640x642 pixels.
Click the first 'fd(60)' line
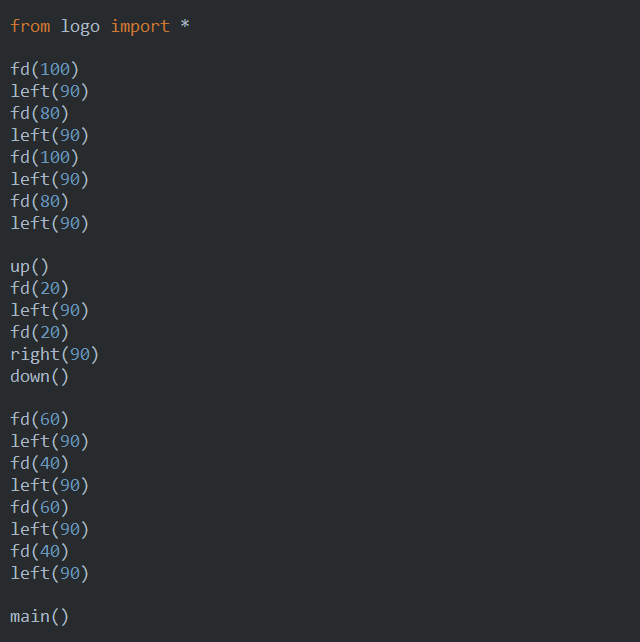(x=39, y=419)
